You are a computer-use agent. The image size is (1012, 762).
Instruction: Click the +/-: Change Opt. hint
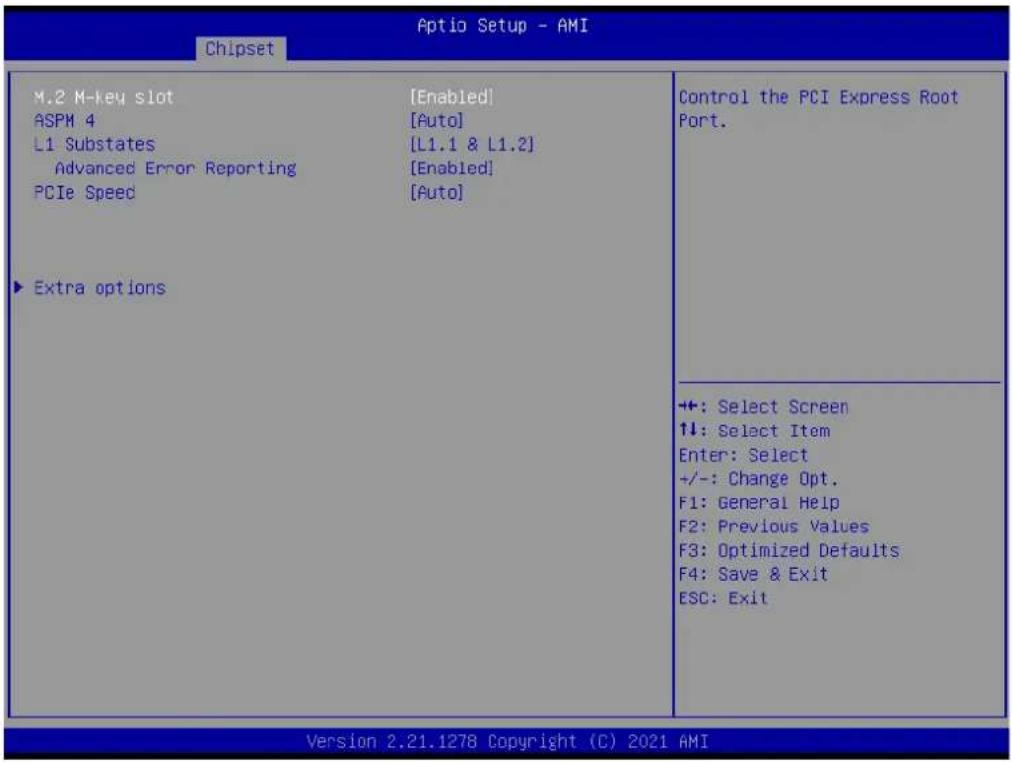(758, 479)
